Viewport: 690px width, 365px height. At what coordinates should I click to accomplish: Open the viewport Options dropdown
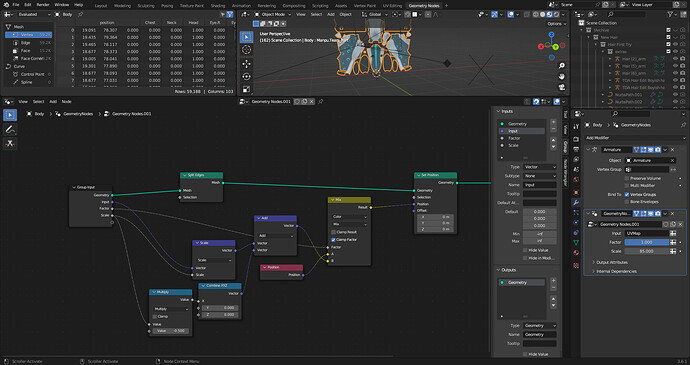point(556,24)
